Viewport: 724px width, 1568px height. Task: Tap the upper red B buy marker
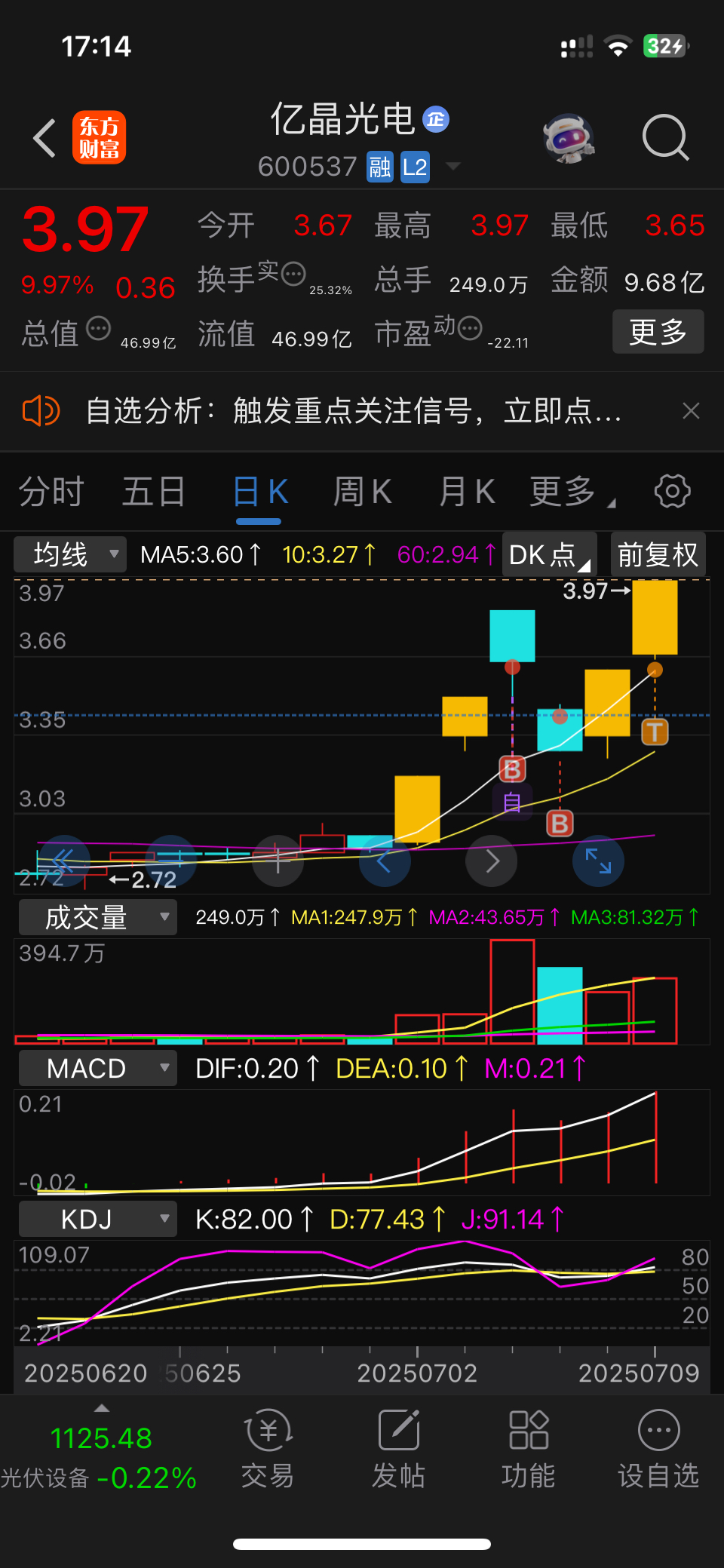pyautogui.click(x=512, y=769)
